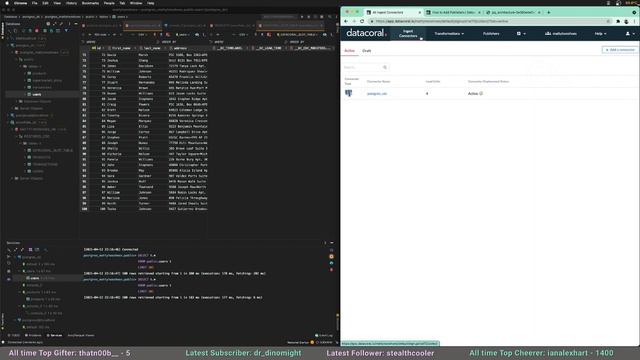
Task: Hide the Services panel with minus icon
Action: pyautogui.click(x=331, y=243)
